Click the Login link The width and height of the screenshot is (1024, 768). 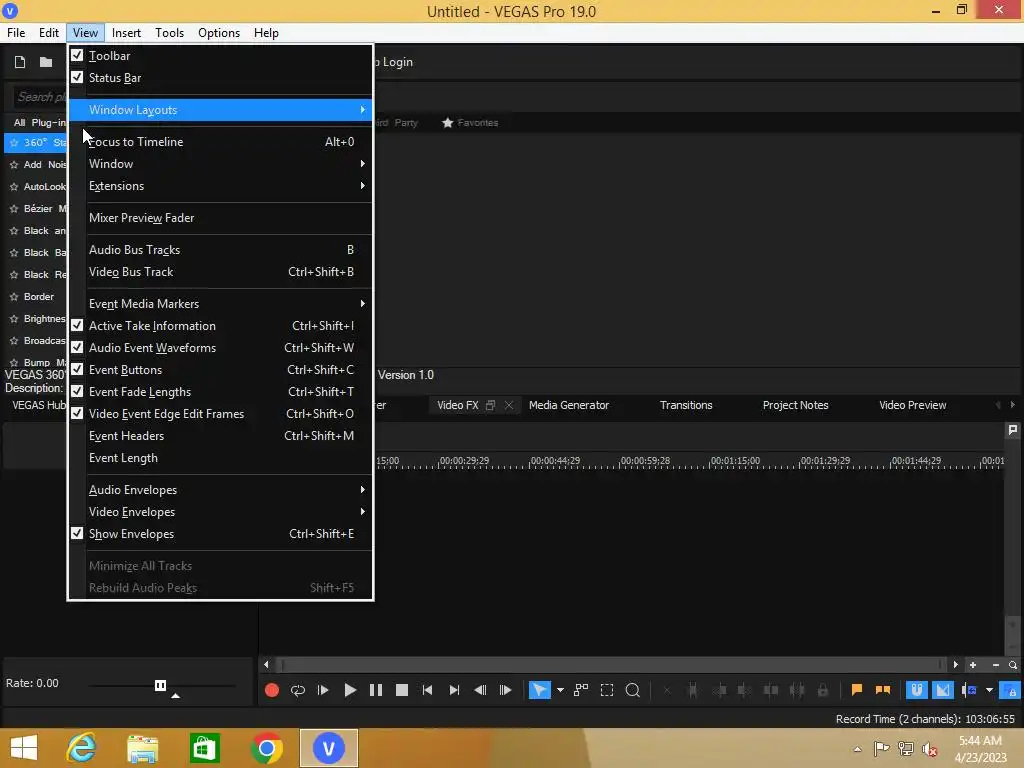pyautogui.click(x=397, y=62)
